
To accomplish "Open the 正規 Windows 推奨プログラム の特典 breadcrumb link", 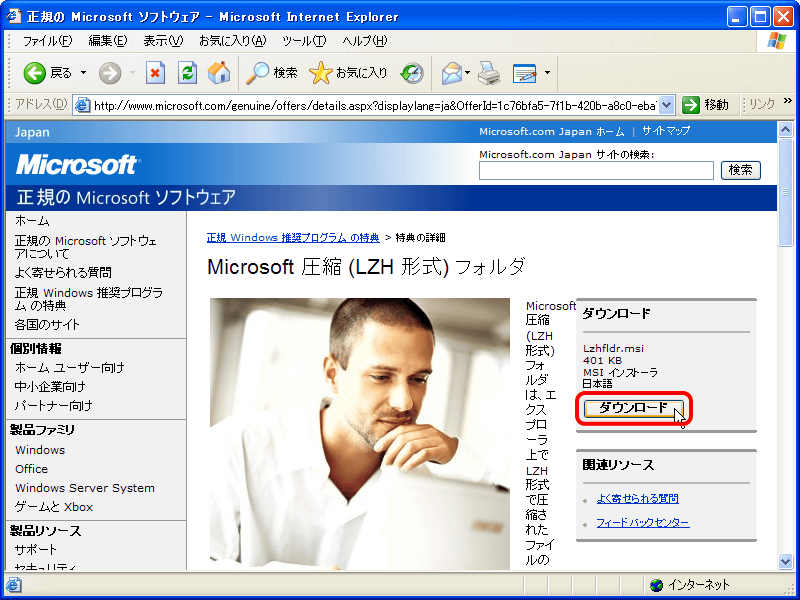I will [x=293, y=238].
